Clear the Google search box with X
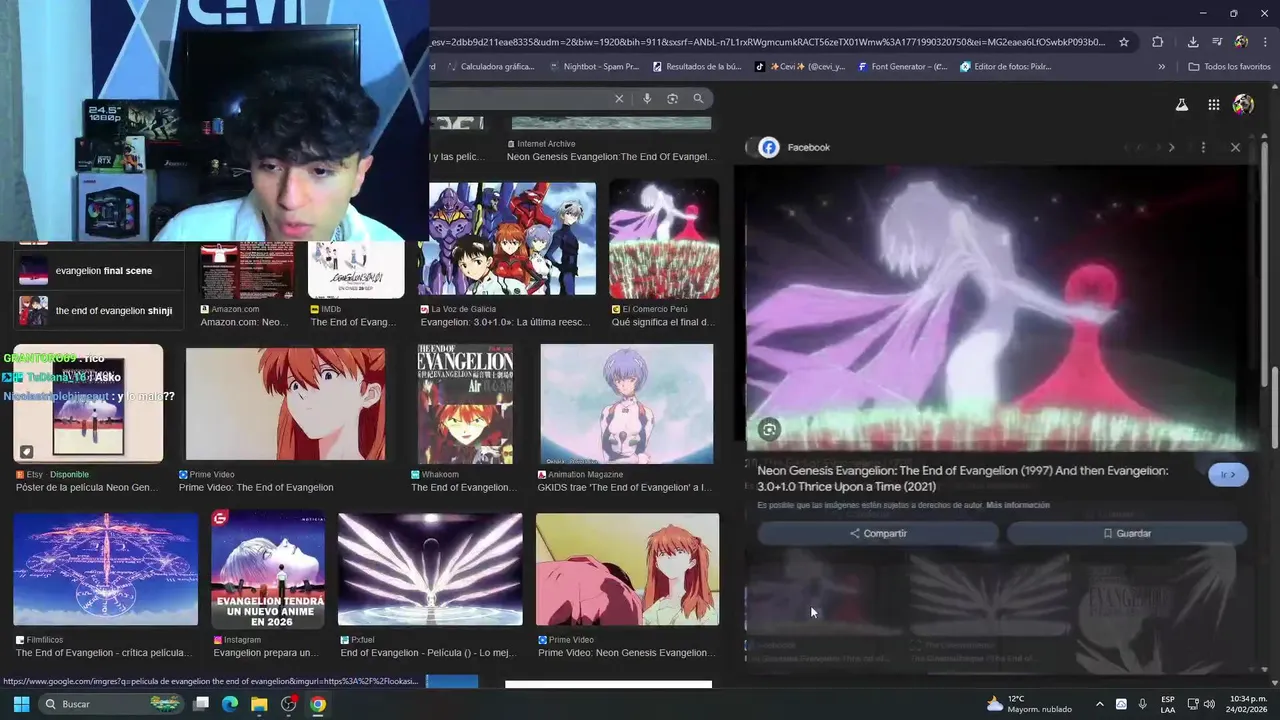 (x=619, y=98)
